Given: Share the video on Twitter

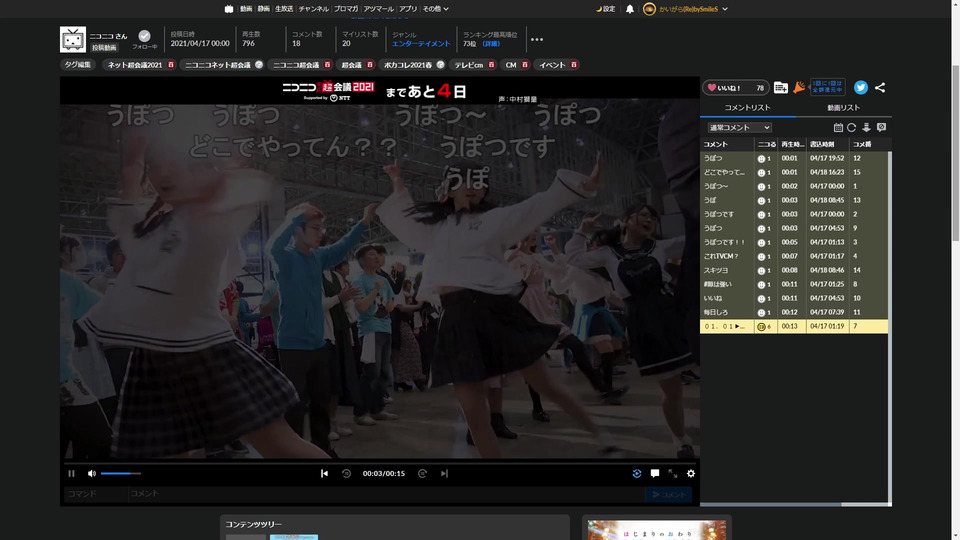Looking at the screenshot, I should (861, 88).
